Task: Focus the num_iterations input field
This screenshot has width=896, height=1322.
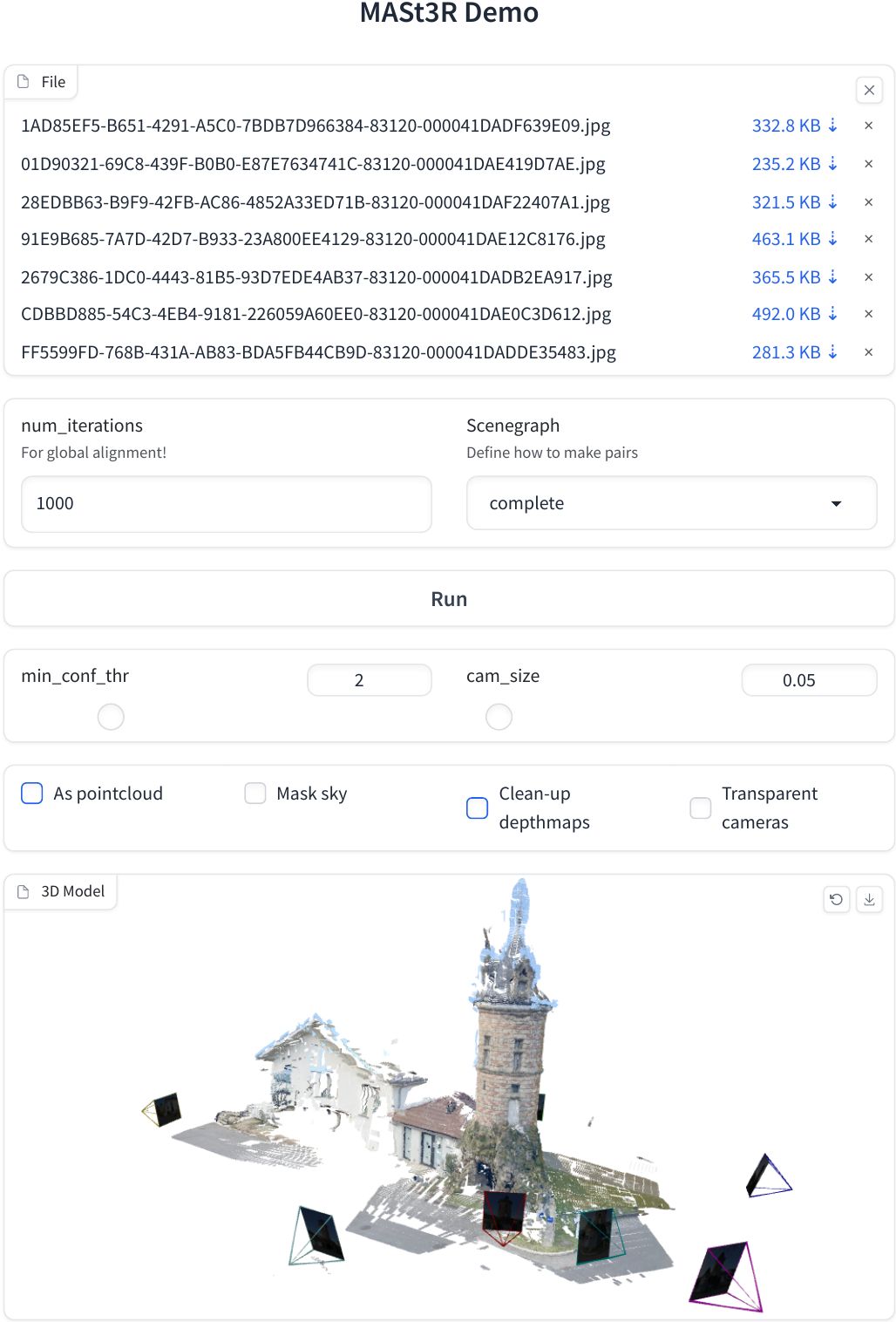Action: 227,503
